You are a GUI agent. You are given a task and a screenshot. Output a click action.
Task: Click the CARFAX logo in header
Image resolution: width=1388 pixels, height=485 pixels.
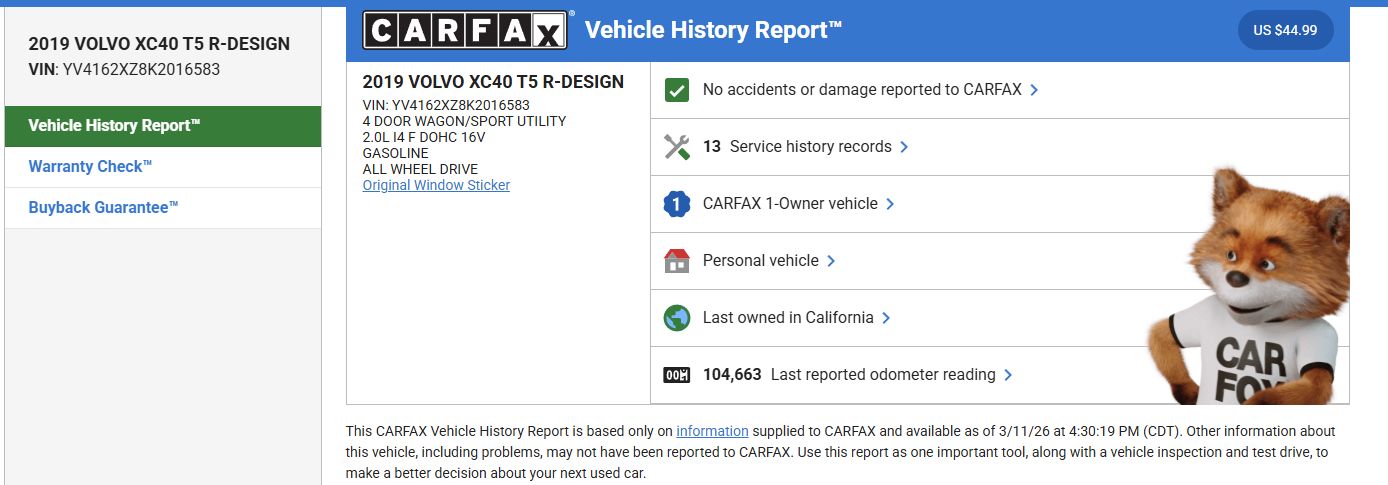point(465,30)
